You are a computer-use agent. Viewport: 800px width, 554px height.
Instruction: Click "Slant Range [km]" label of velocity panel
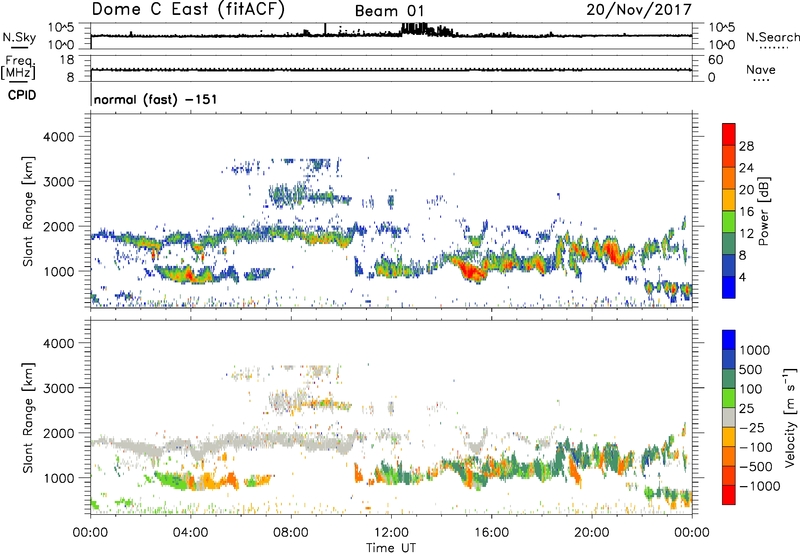click(x=28, y=418)
